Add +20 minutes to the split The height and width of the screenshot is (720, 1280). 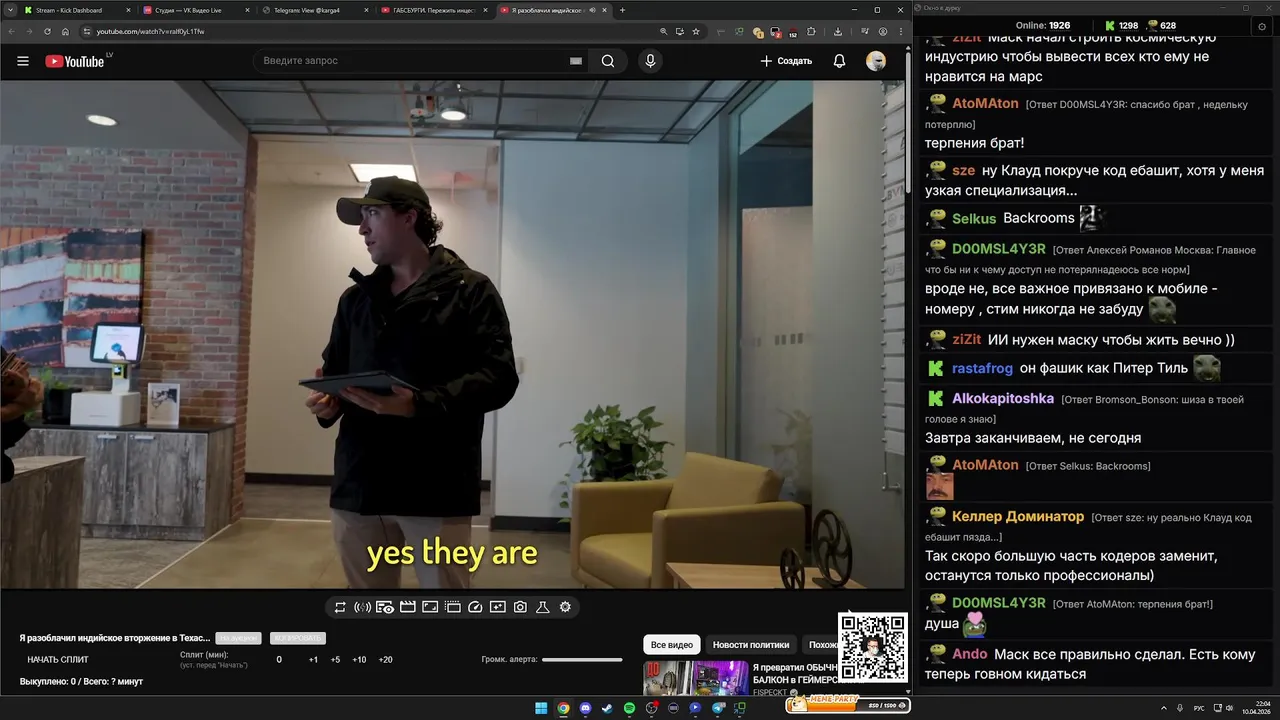pos(385,660)
